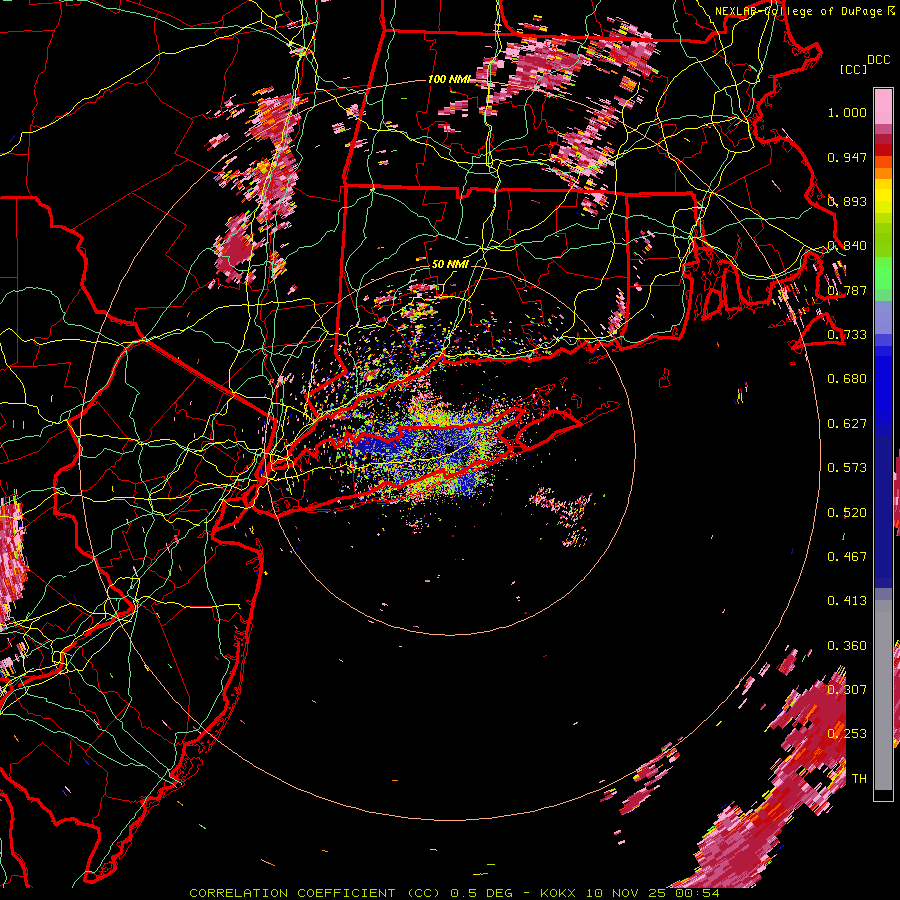Click the 0.520 color scale label
Viewport: 900px width, 900px height.
[847, 513]
